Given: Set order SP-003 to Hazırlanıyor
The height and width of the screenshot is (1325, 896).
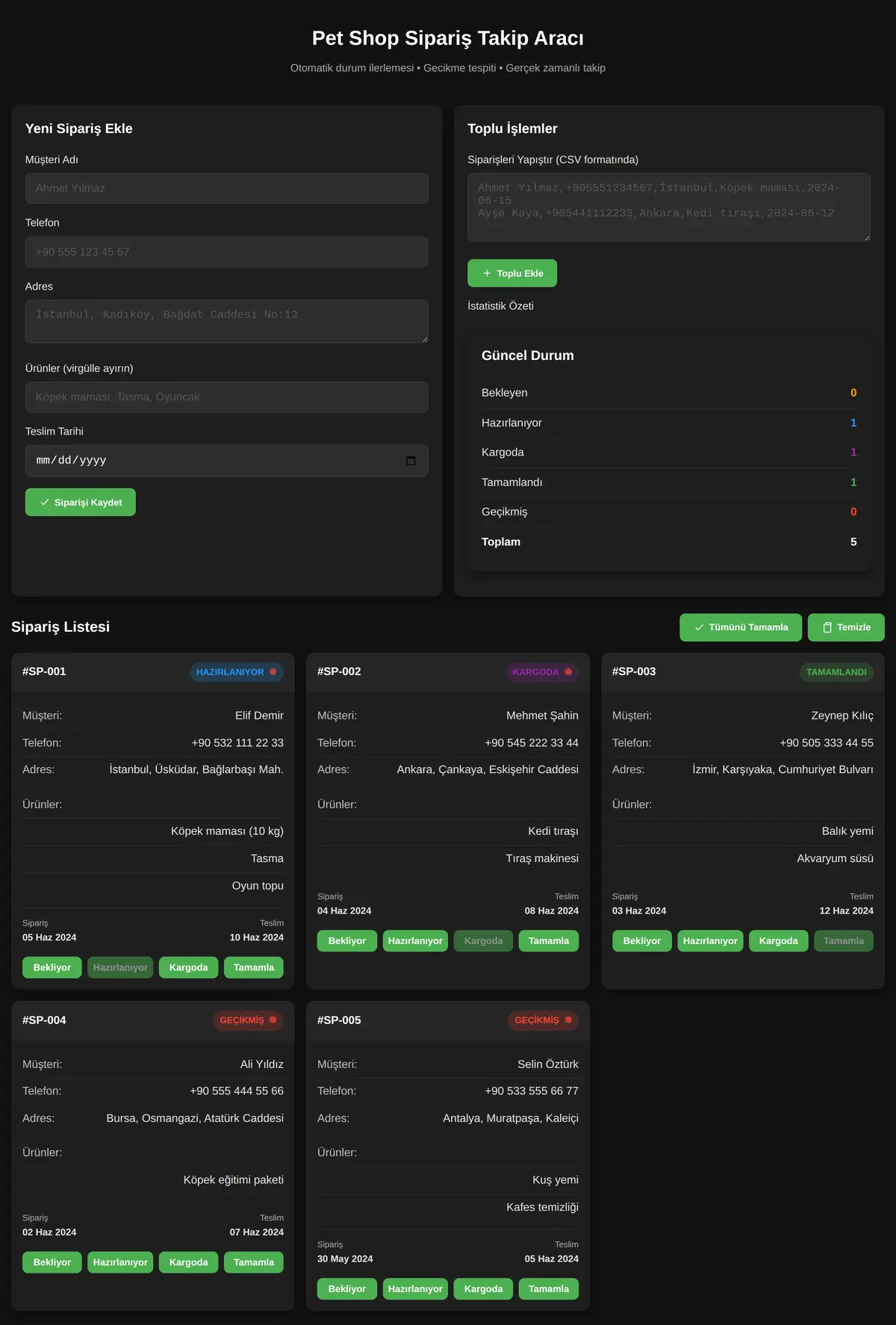Looking at the screenshot, I should 710,941.
